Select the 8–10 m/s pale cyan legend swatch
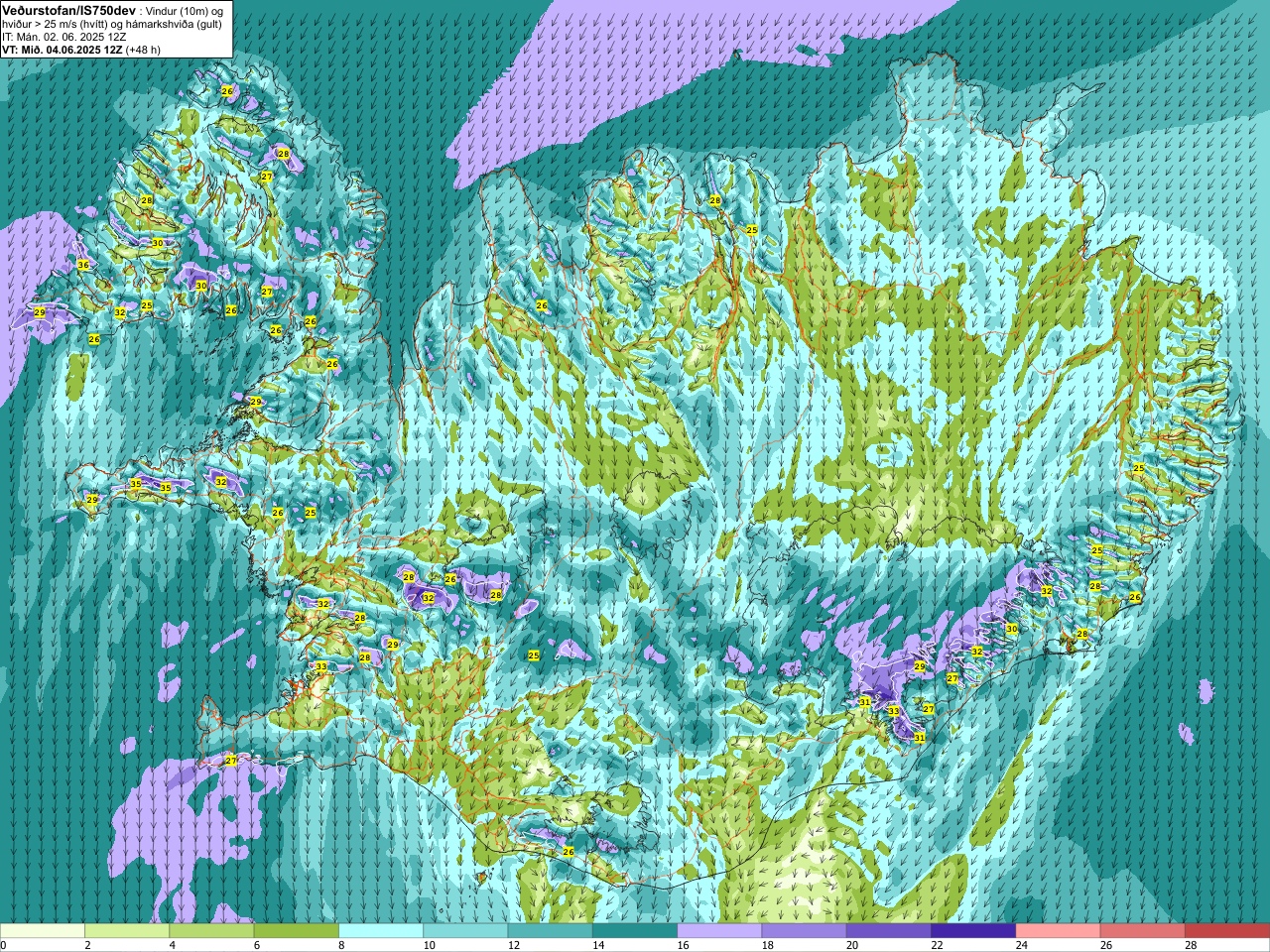Screen dimensions: 1270x952 [381, 931]
